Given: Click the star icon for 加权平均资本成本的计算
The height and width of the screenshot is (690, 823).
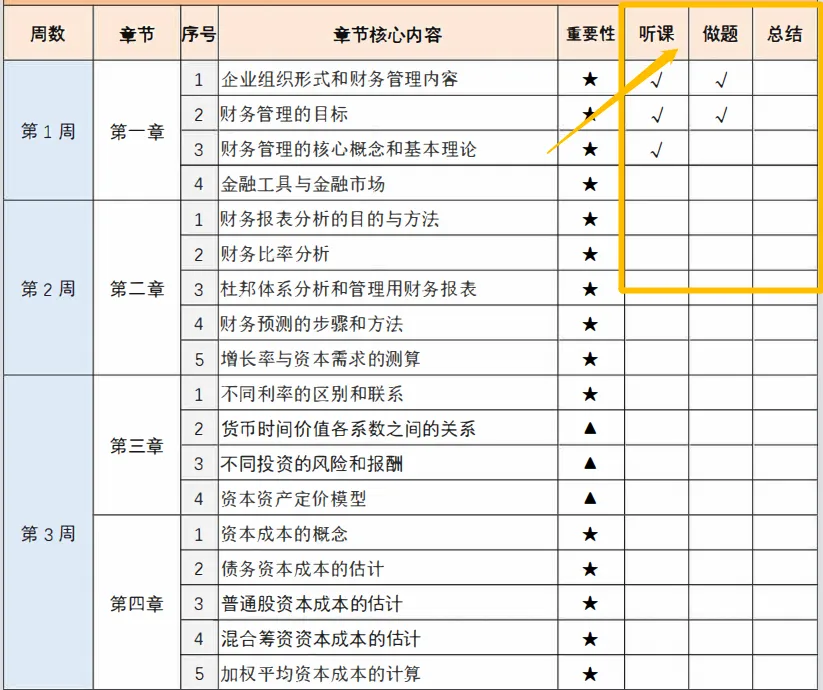Looking at the screenshot, I should click(x=590, y=674).
